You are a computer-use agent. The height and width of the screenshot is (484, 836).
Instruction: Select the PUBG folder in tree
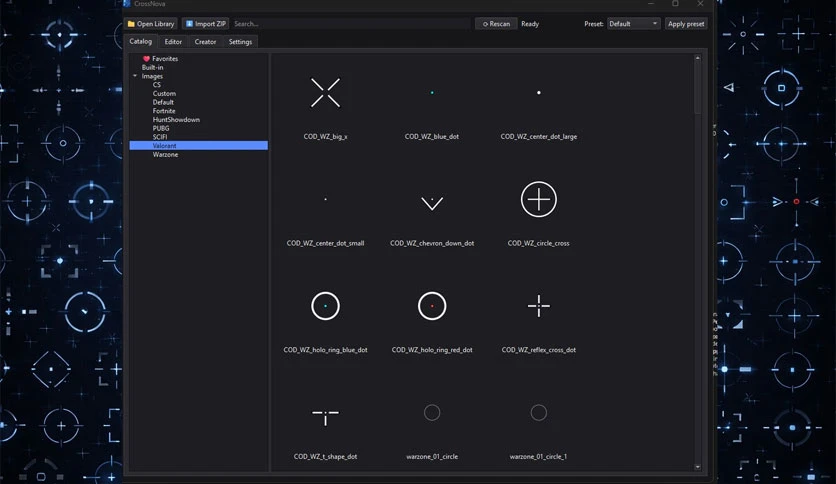click(x=160, y=128)
